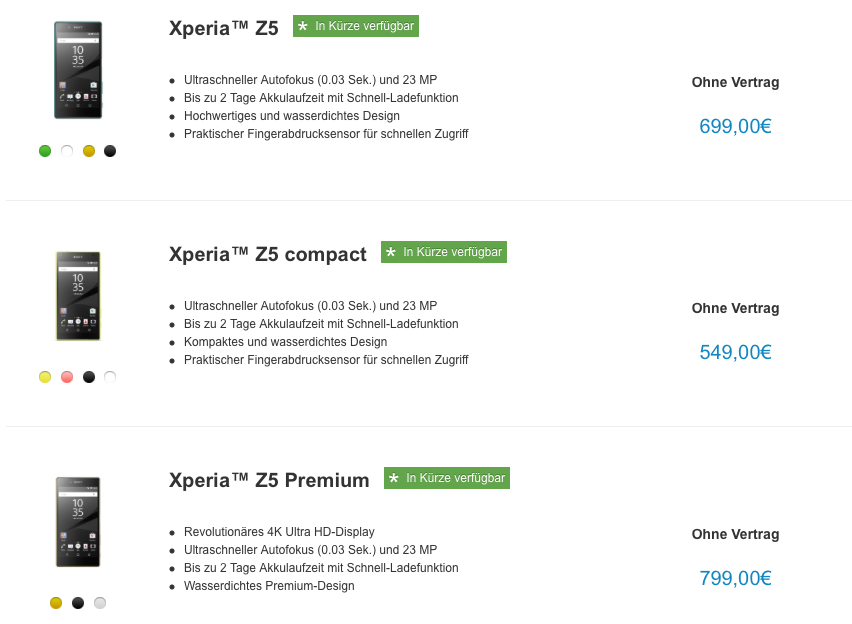Click the 549,00€ price for Z5 compact
Screen dimensions: 852x624
[735, 352]
